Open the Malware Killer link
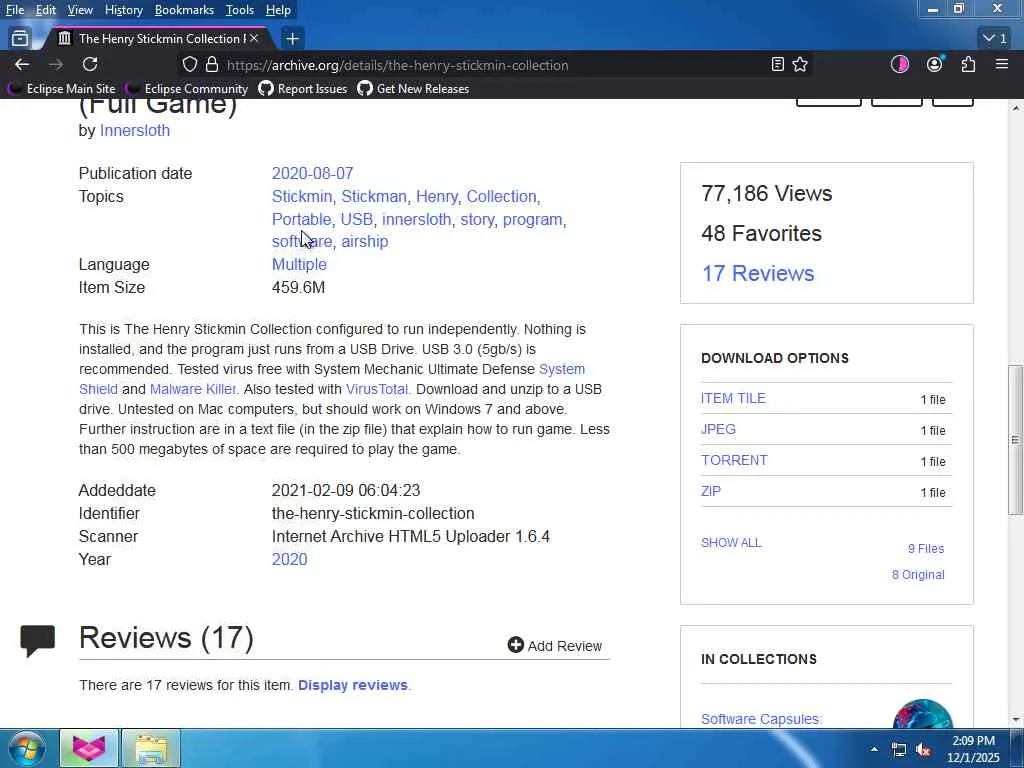This screenshot has height=768, width=1024. [193, 389]
